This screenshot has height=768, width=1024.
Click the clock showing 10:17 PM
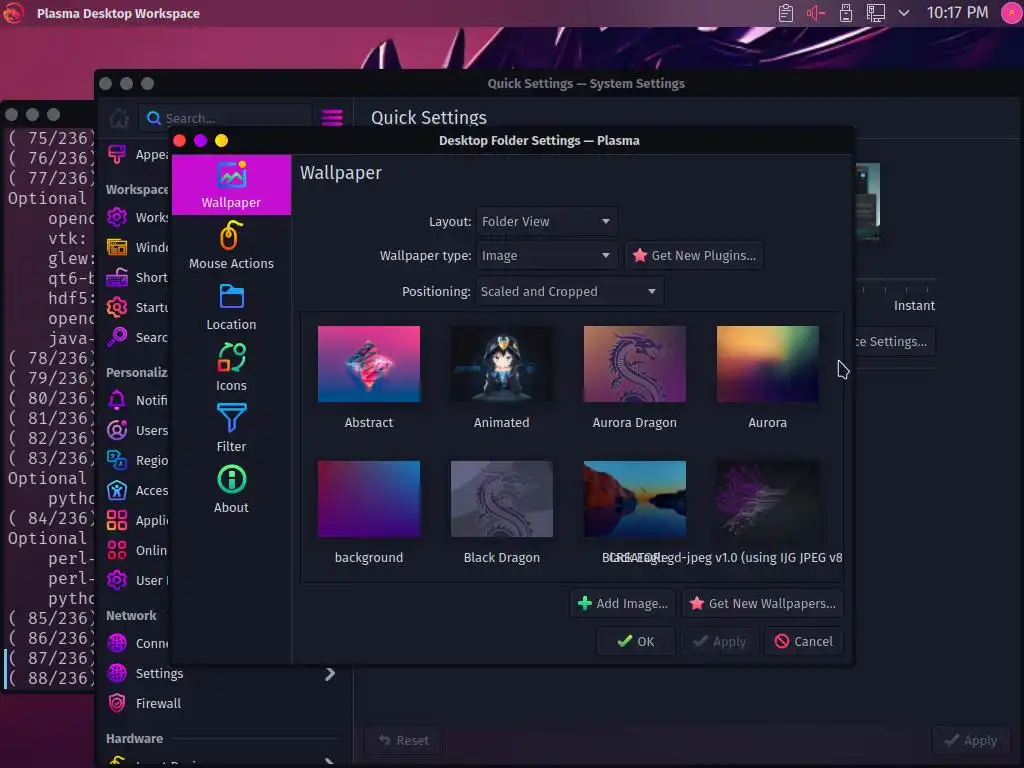[957, 12]
